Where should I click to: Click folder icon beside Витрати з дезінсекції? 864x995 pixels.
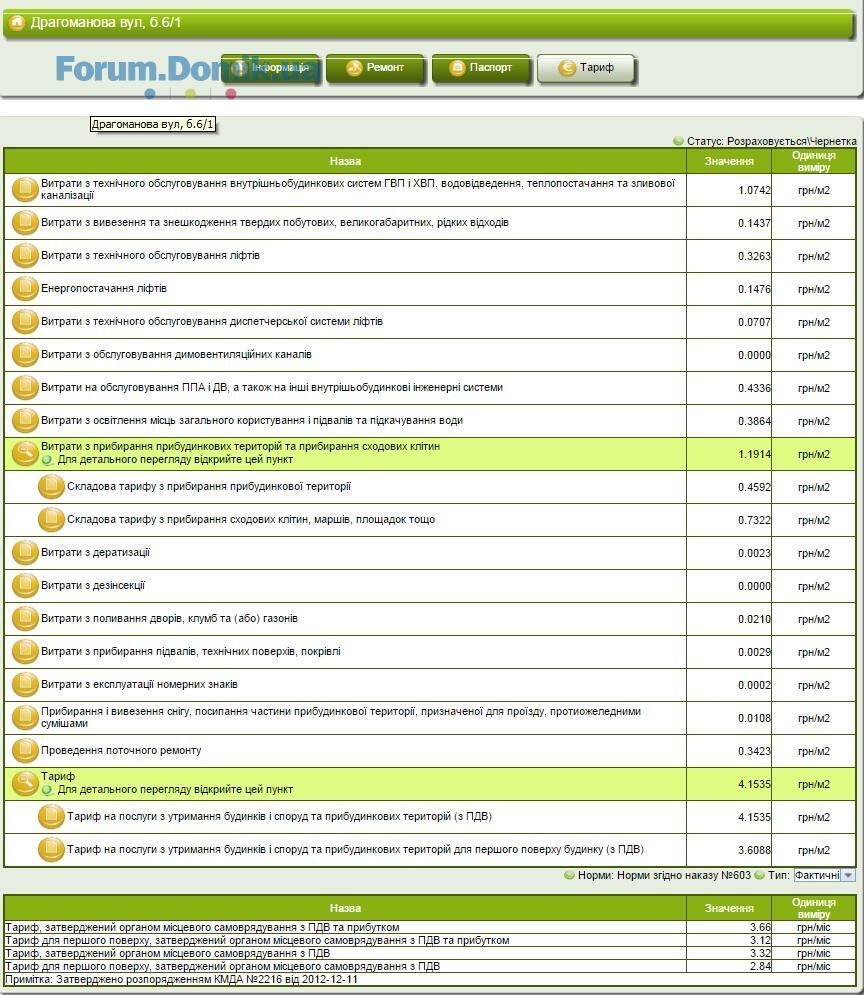tap(25, 586)
